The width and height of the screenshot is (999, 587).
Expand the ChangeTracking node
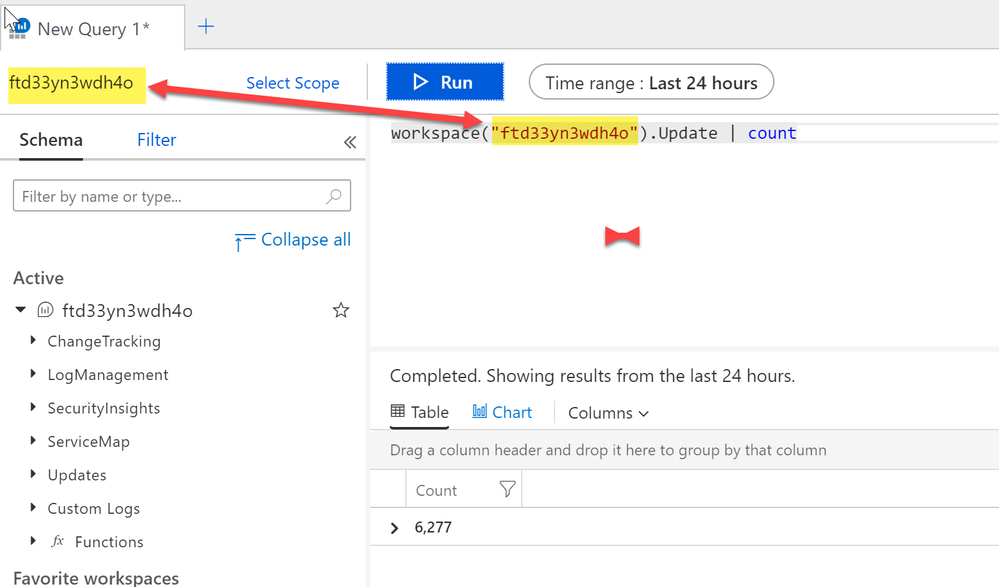click(x=33, y=340)
